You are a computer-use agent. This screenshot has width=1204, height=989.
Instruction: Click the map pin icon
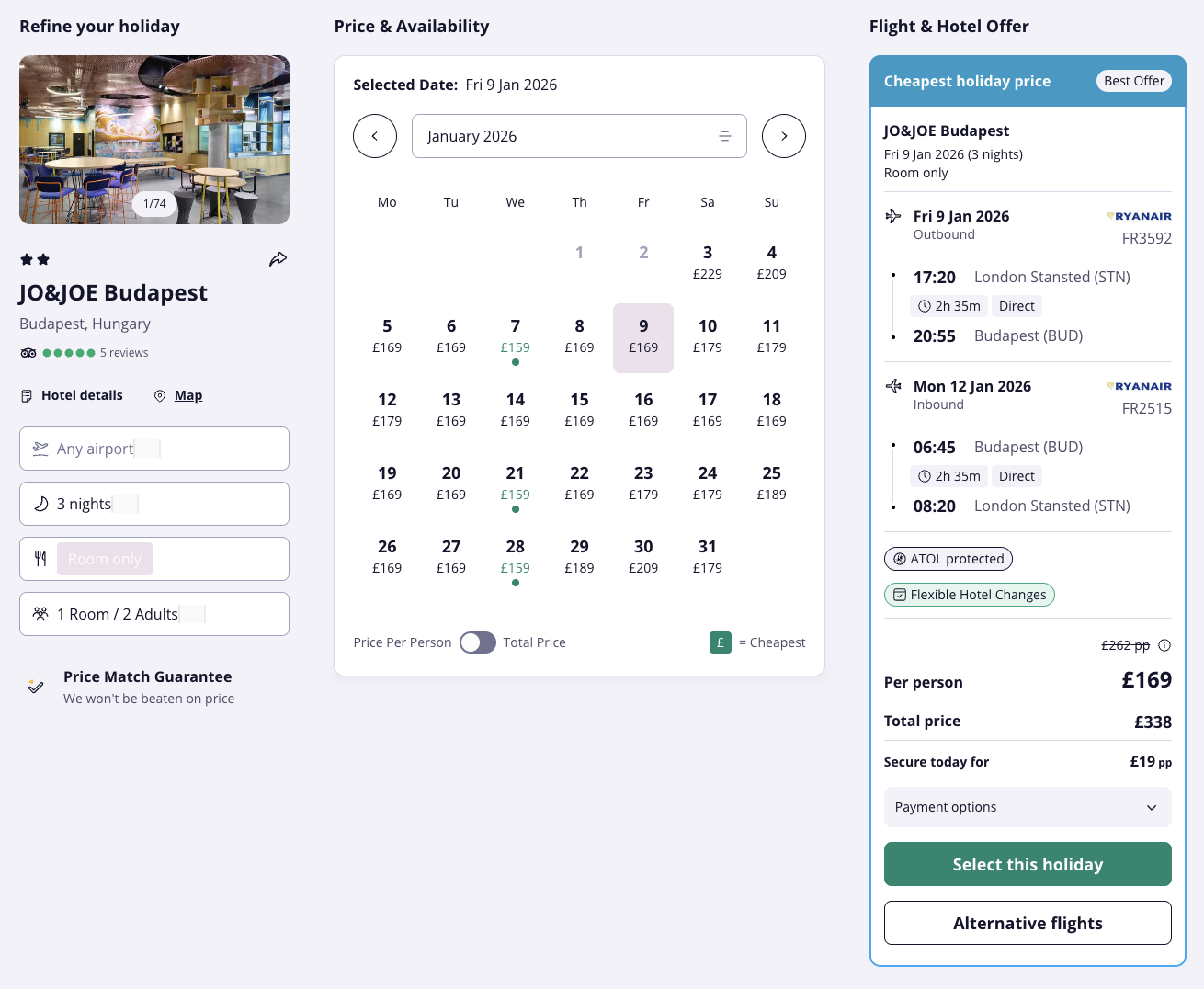coord(160,396)
